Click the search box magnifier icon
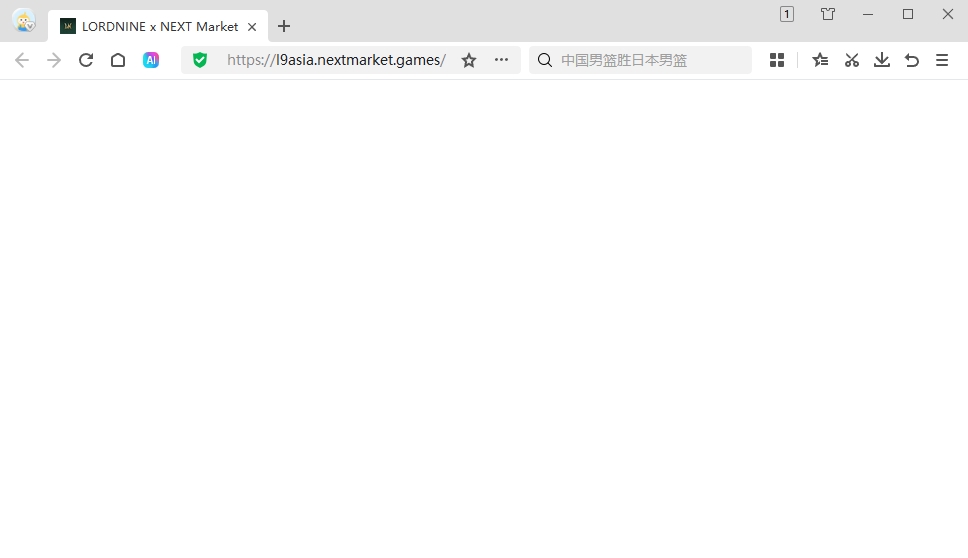 (x=545, y=60)
